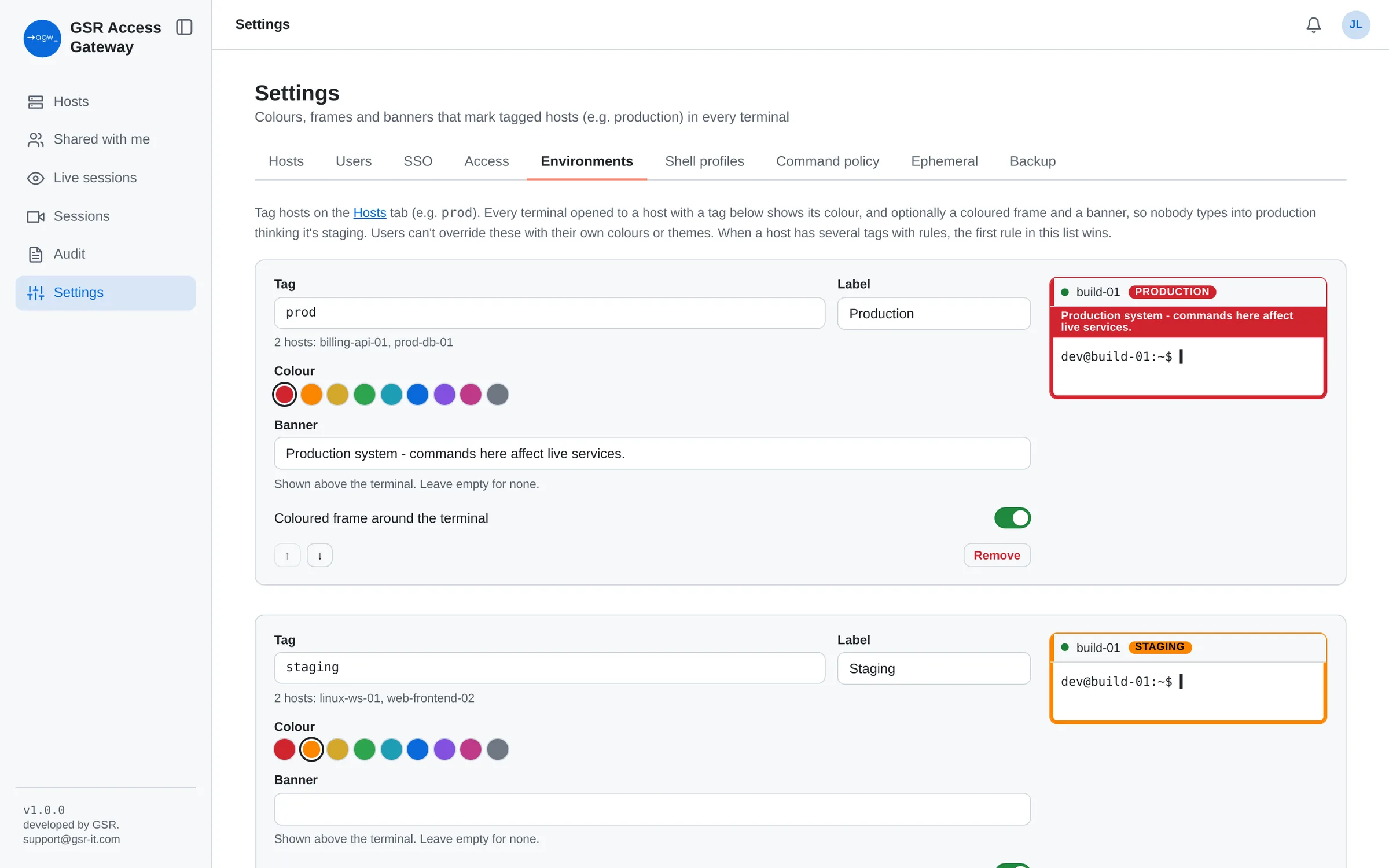Select Settings in the sidebar

point(105,293)
